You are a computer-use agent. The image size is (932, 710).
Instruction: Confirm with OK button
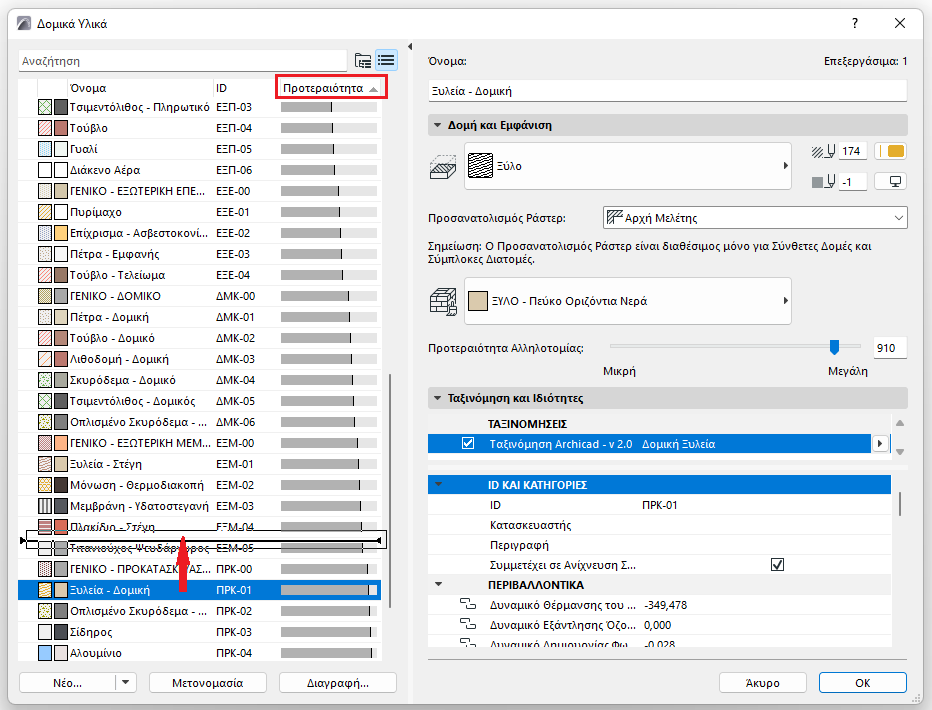tap(862, 683)
